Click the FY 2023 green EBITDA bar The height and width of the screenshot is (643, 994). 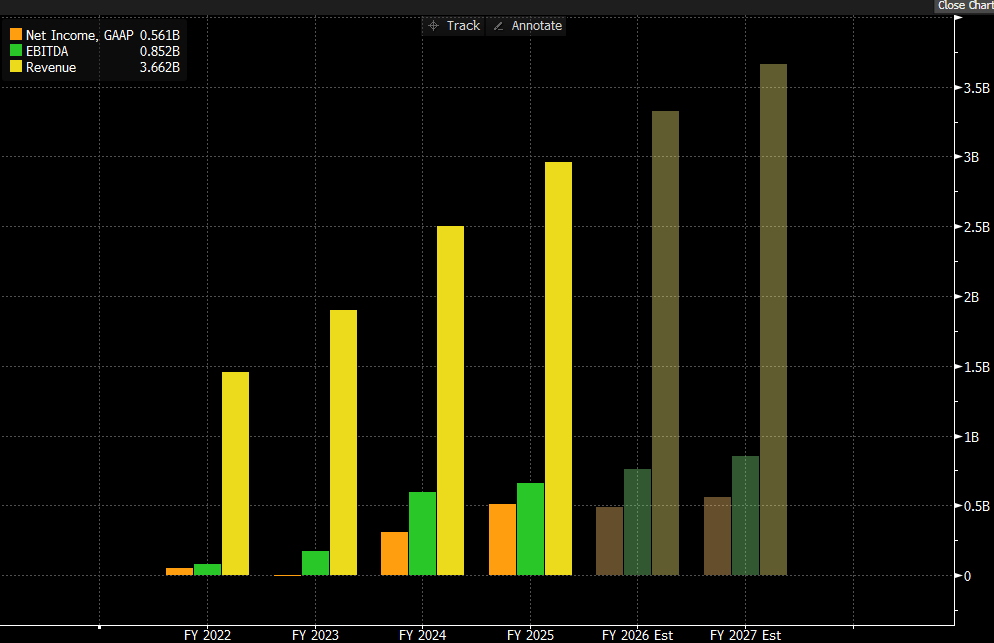pos(315,563)
